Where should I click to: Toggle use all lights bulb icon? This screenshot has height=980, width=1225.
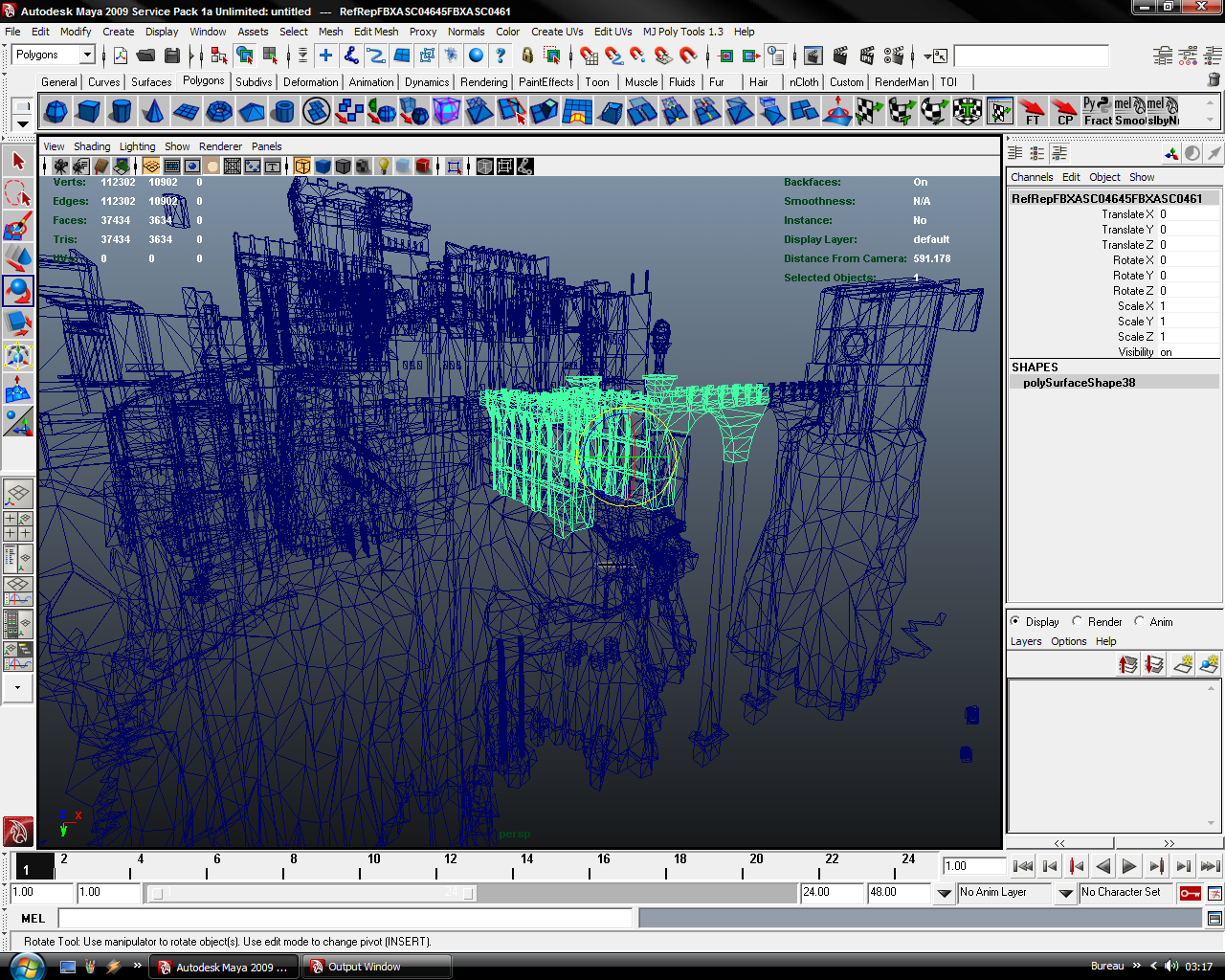tap(383, 167)
